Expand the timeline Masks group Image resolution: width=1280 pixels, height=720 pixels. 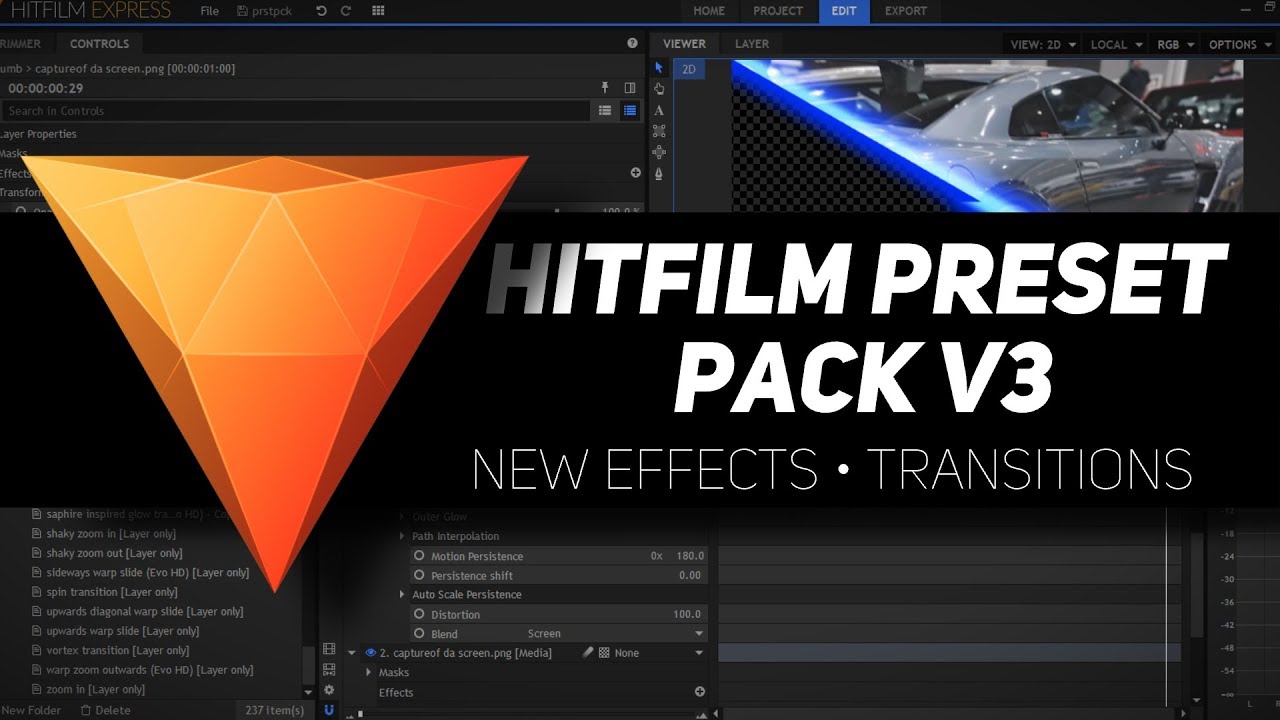369,673
